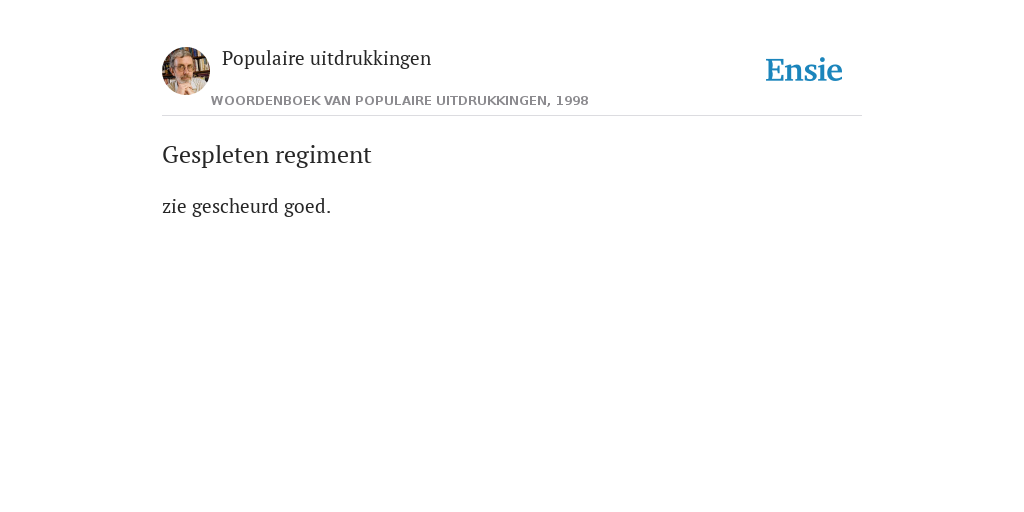Select the Woordenboek van Populaire Uitdrukkingen subtitle
Image resolution: width=1024 pixels, height=512 pixels.
tap(400, 101)
